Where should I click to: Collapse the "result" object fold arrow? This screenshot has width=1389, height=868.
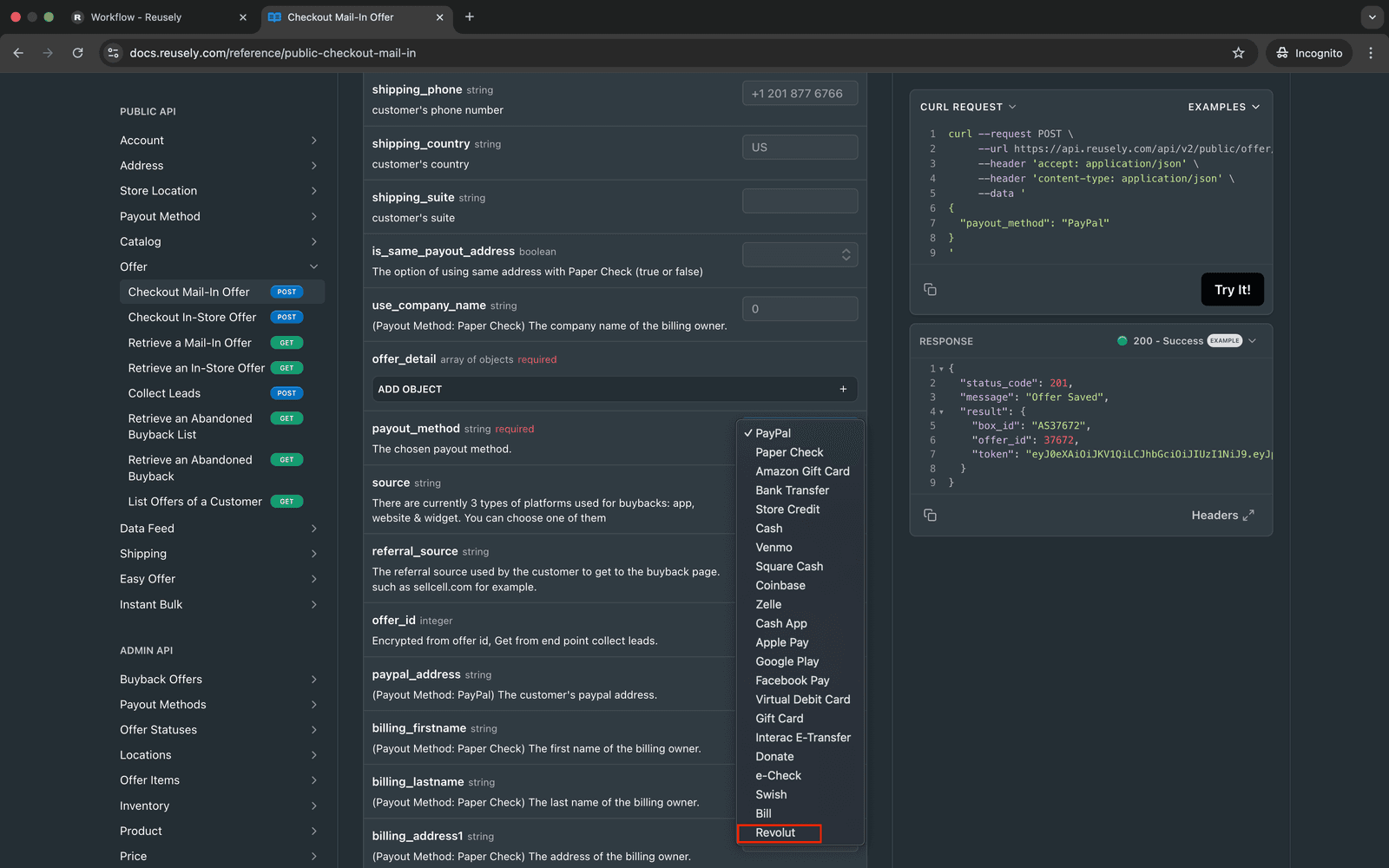coord(942,412)
